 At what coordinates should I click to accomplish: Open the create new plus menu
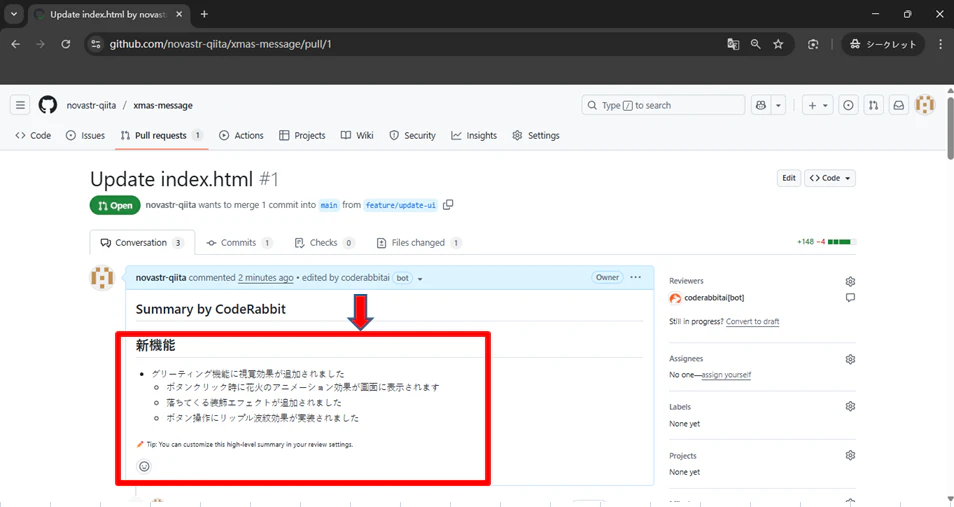point(818,105)
